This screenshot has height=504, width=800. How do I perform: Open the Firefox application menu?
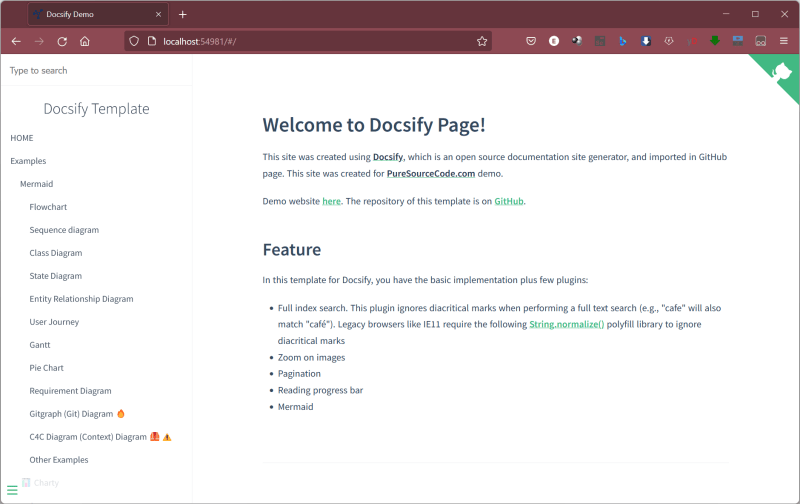(x=784, y=41)
